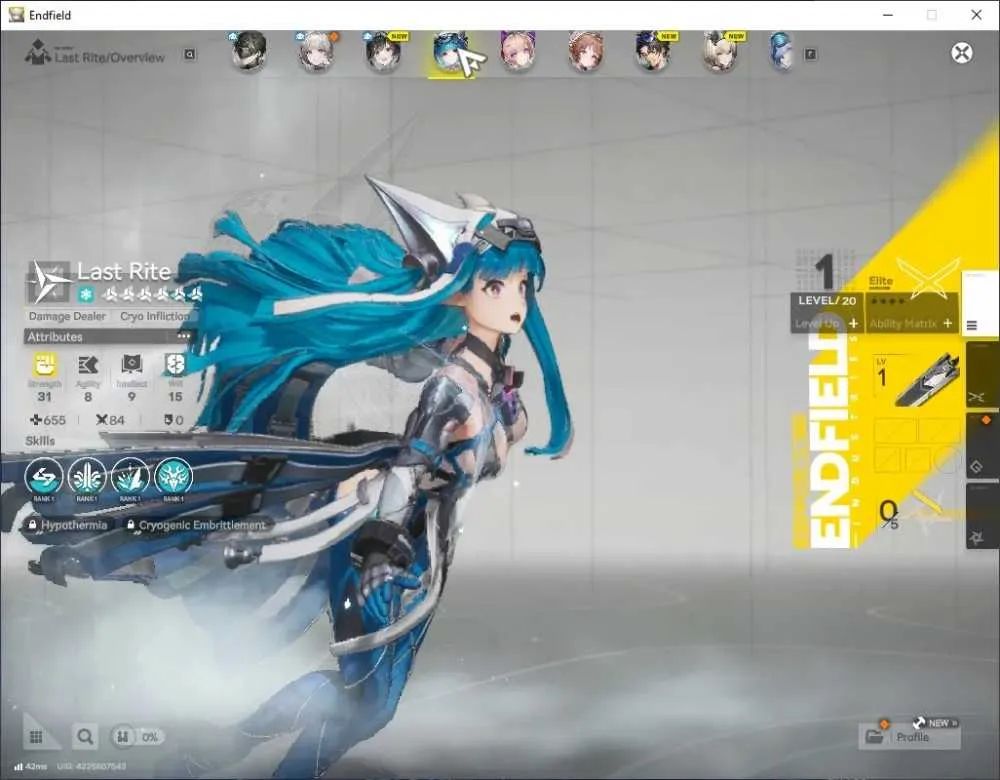Select the dark-haired masked operator portrait
The image size is (1000, 780).
(249, 51)
